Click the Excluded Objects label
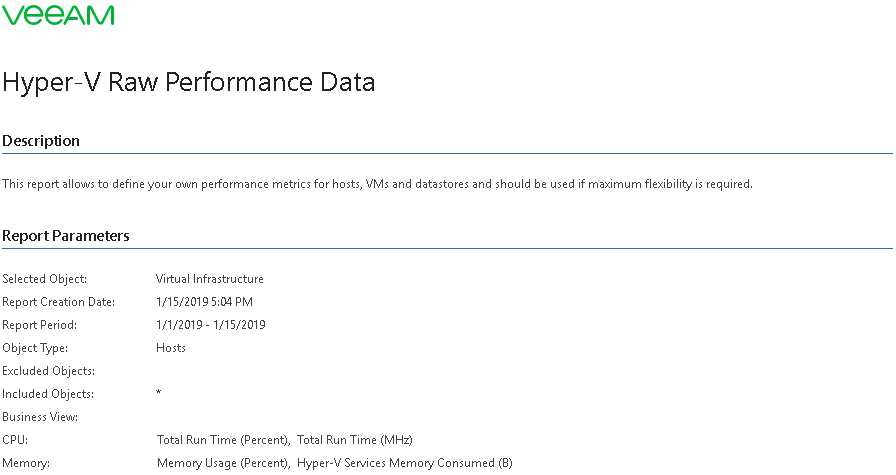 click(x=48, y=371)
